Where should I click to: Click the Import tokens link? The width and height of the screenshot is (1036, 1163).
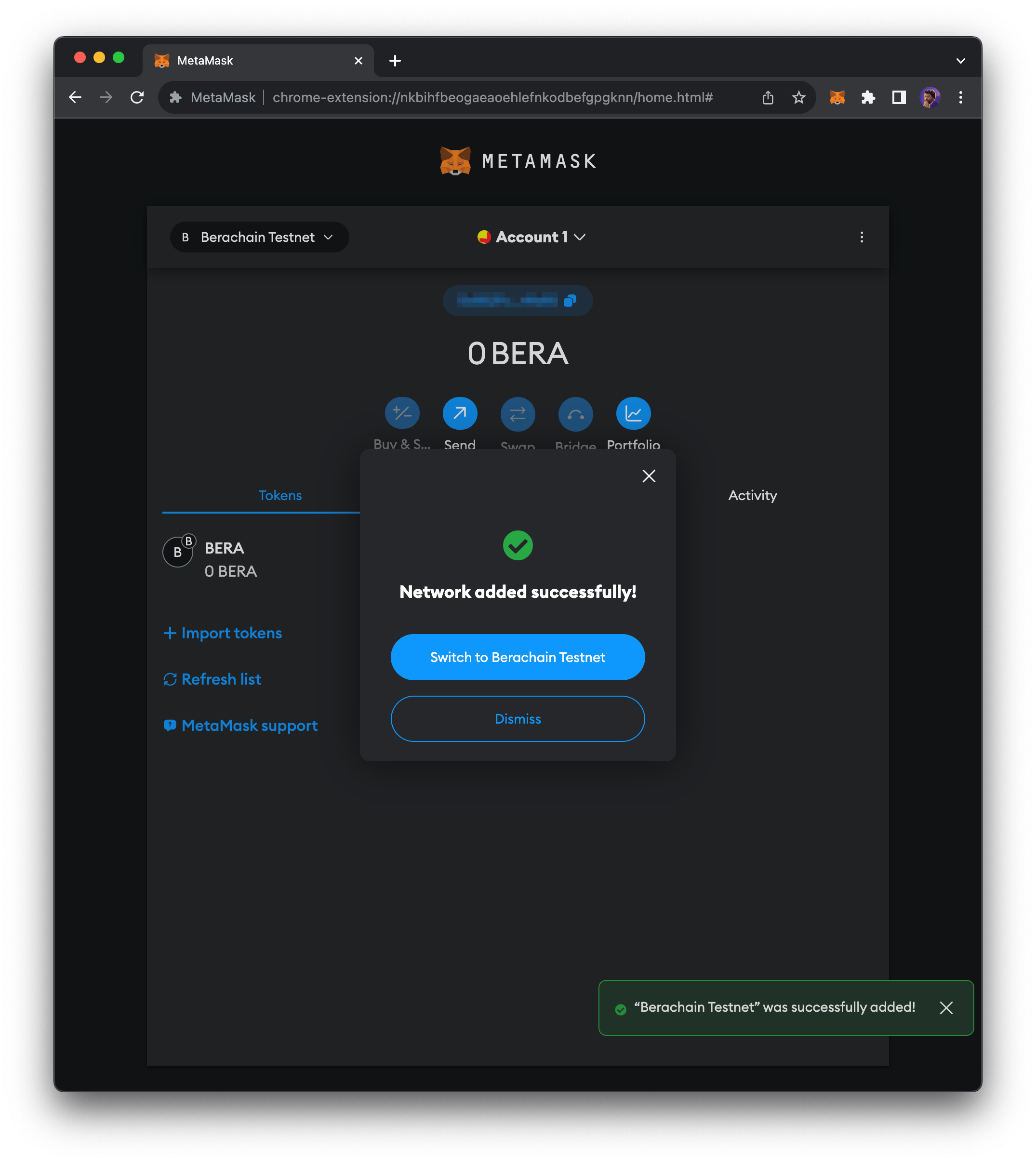coord(223,633)
